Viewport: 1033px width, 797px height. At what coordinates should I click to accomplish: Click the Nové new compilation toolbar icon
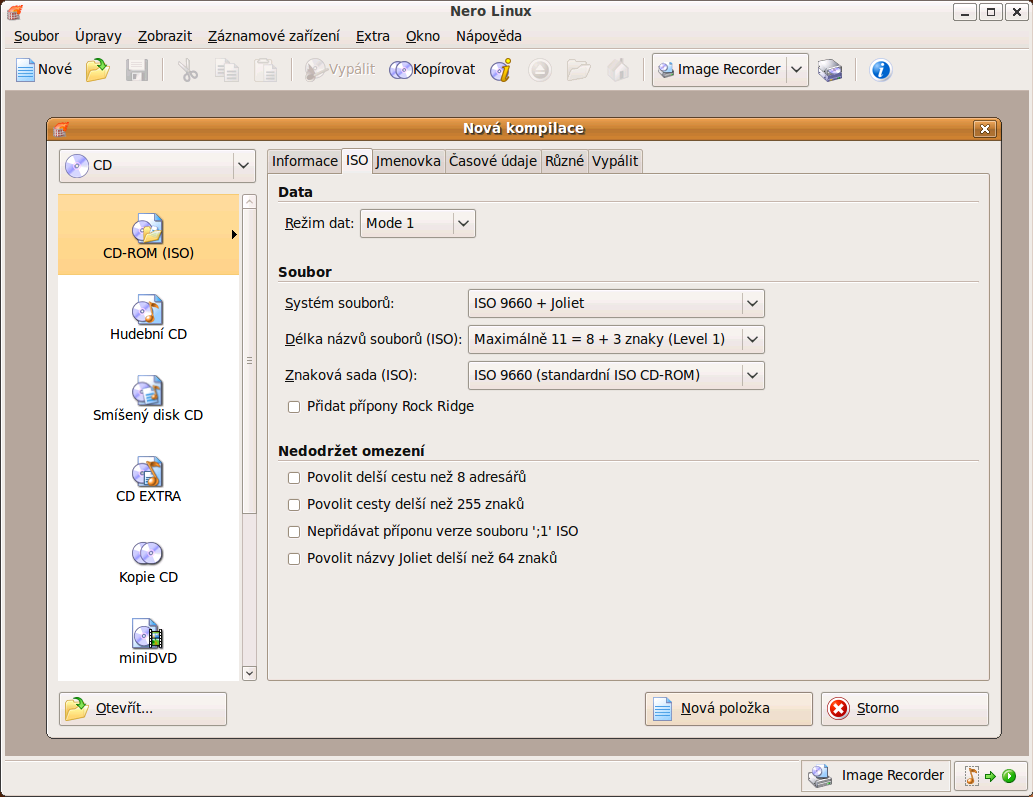pos(43,69)
